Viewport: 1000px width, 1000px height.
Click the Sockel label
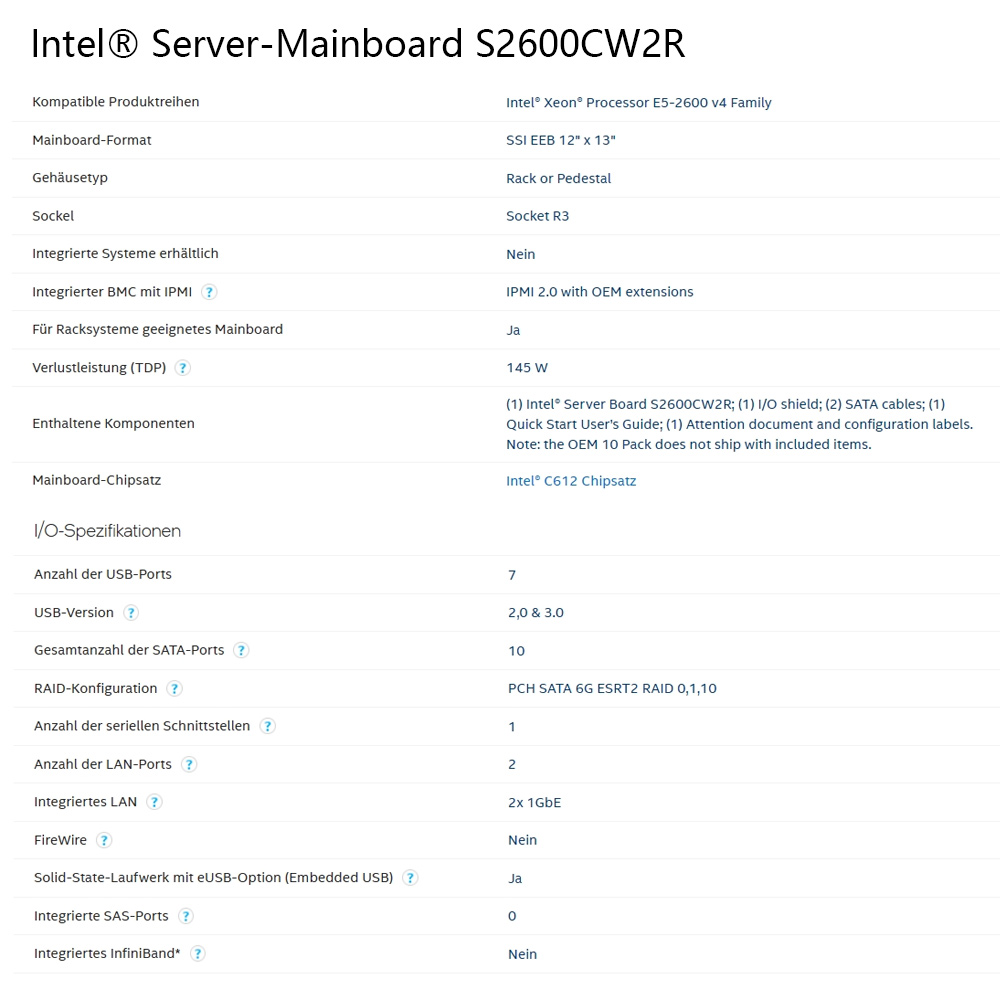53,216
